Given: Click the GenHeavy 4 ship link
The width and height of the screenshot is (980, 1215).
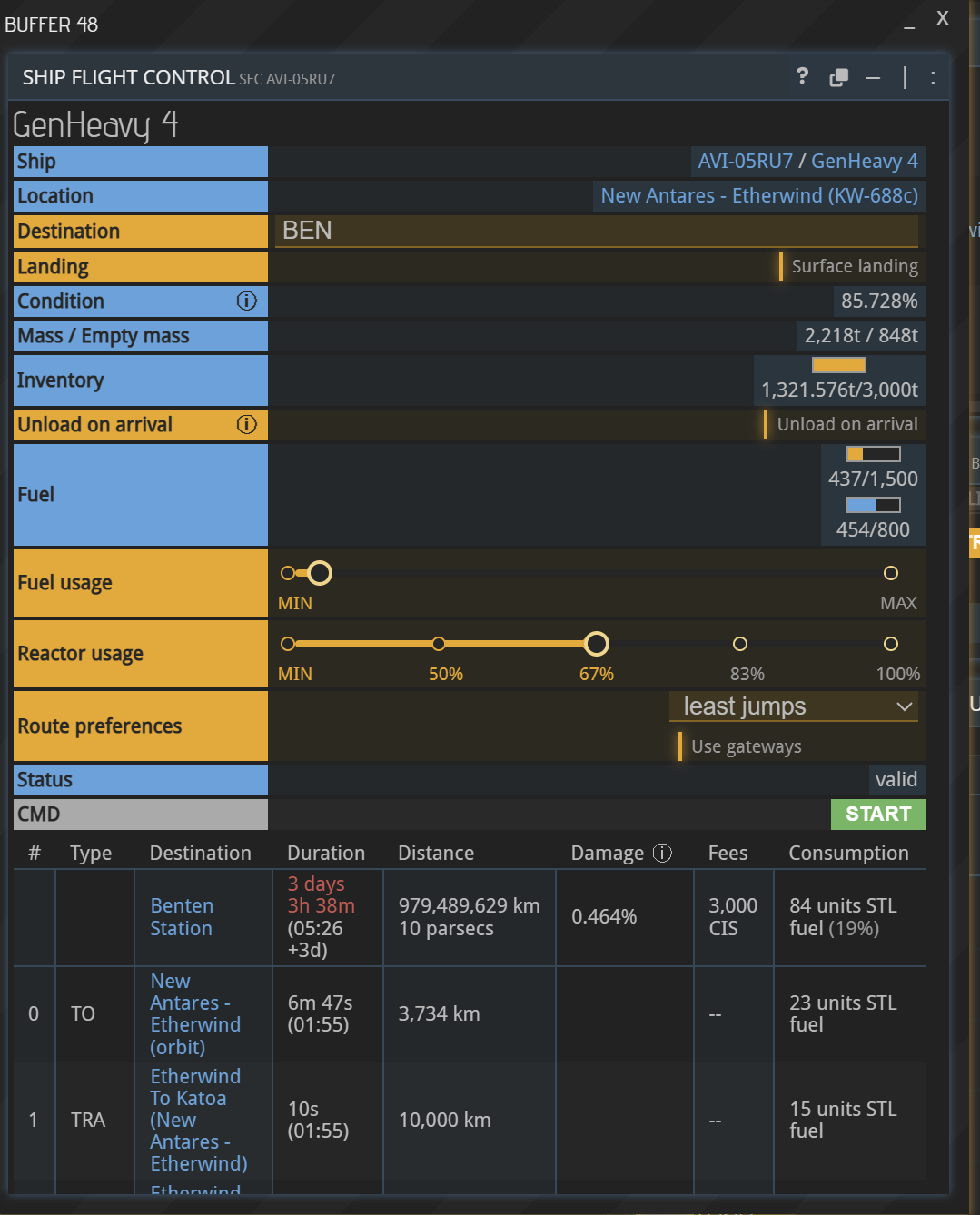Looking at the screenshot, I should point(864,162).
